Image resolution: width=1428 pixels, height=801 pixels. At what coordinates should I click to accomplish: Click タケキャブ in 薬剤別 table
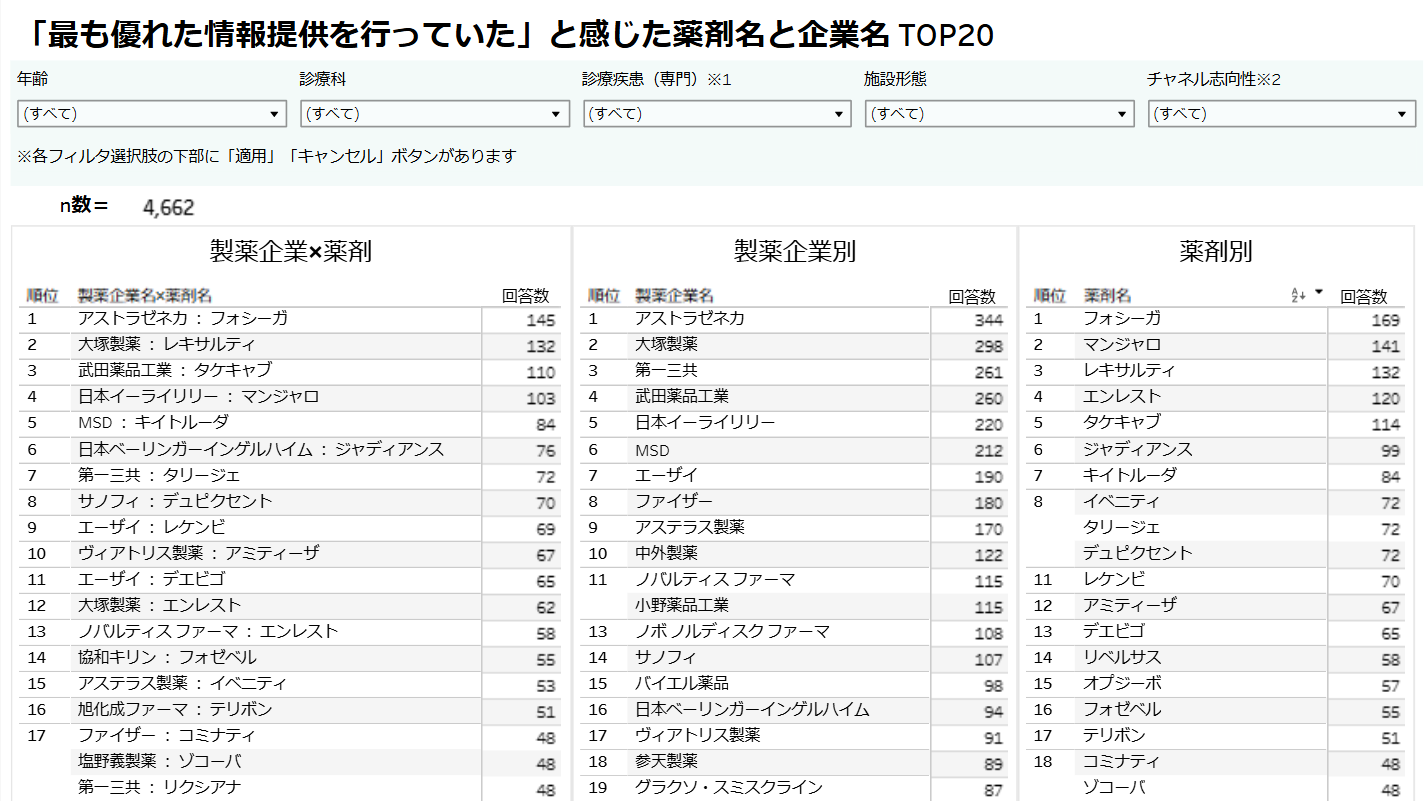pos(1123,423)
